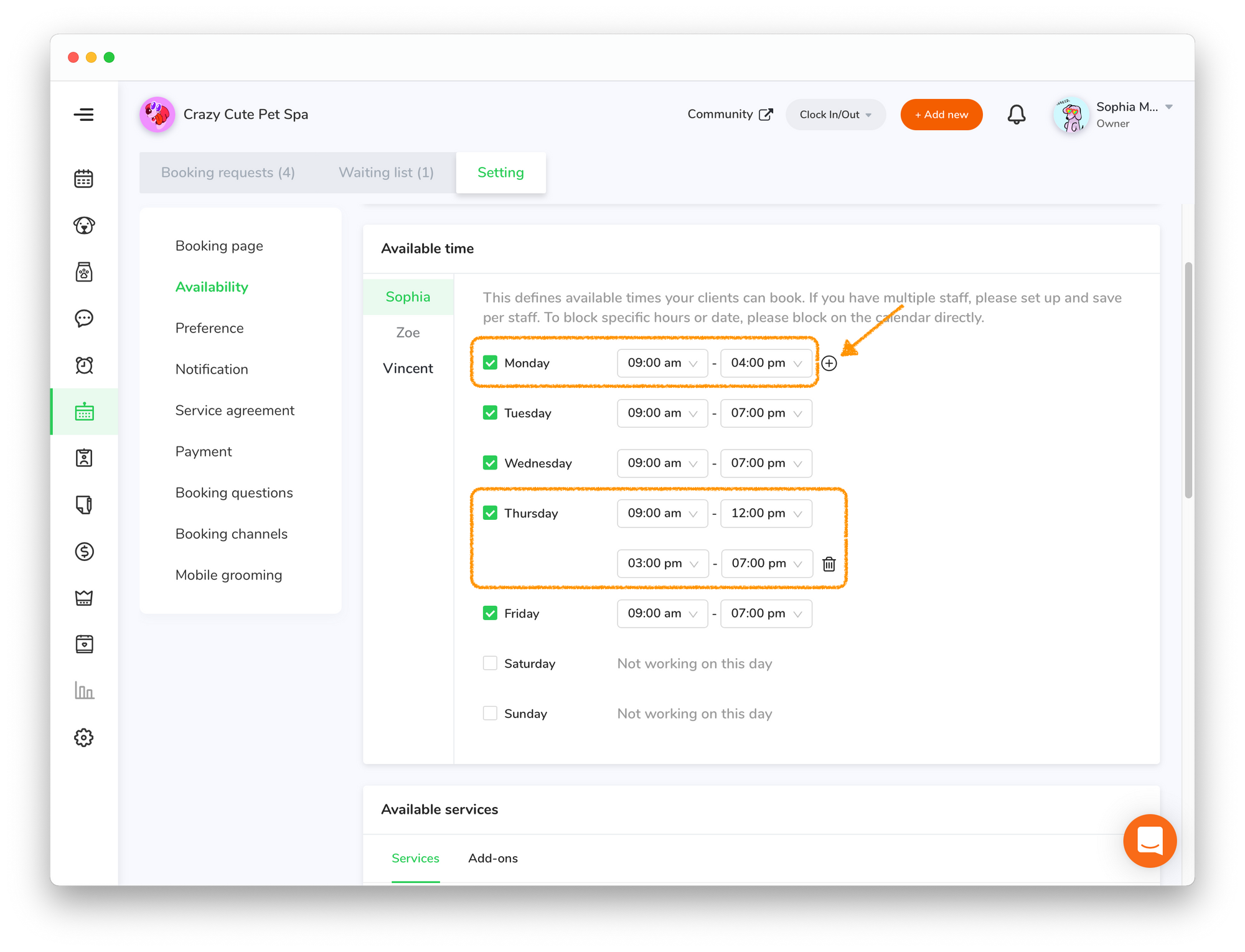This screenshot has width=1245, height=952.
Task: Switch to the Add-ons tab
Action: pos(492,858)
